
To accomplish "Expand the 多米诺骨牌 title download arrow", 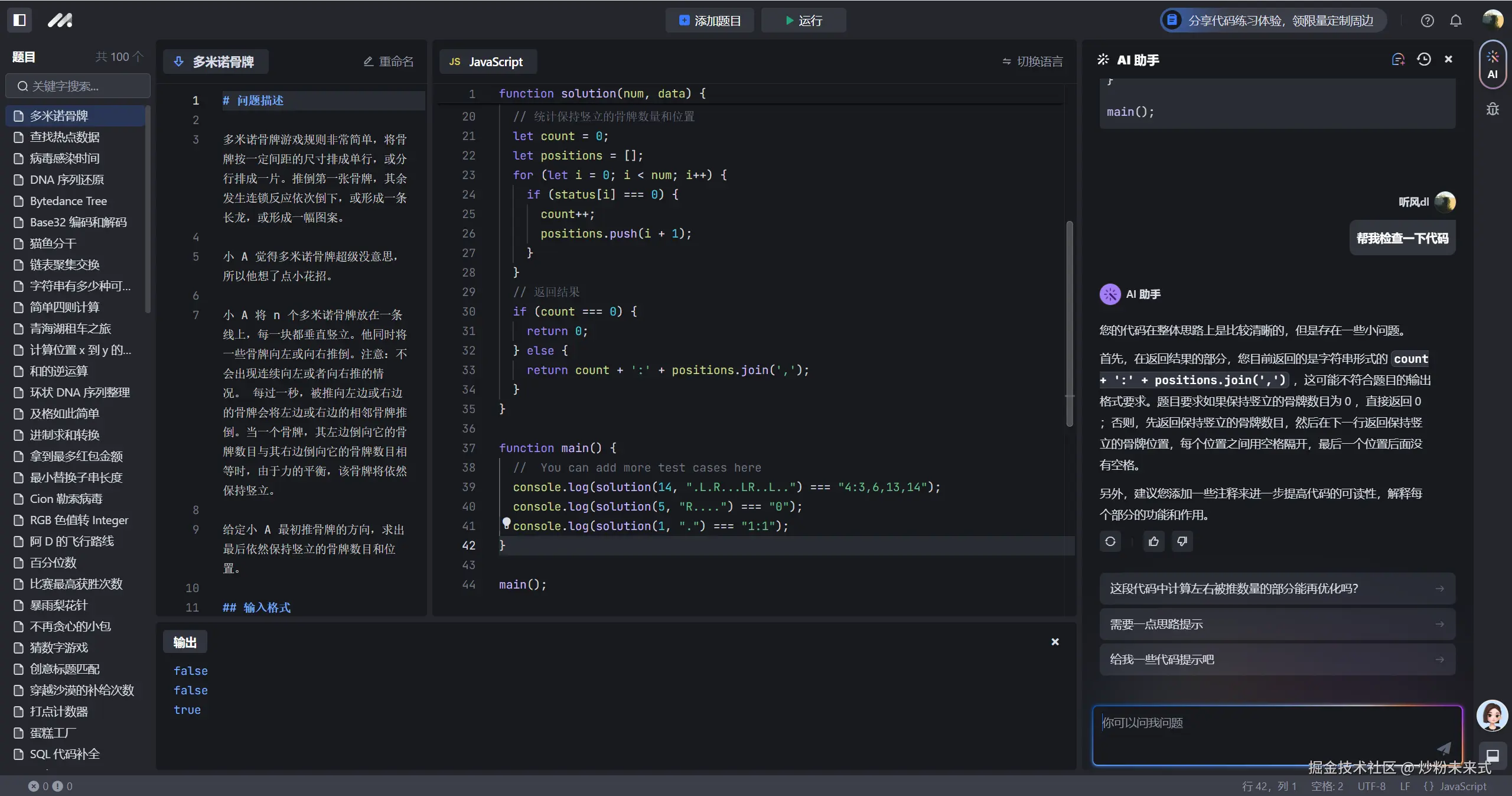I will [x=178, y=61].
